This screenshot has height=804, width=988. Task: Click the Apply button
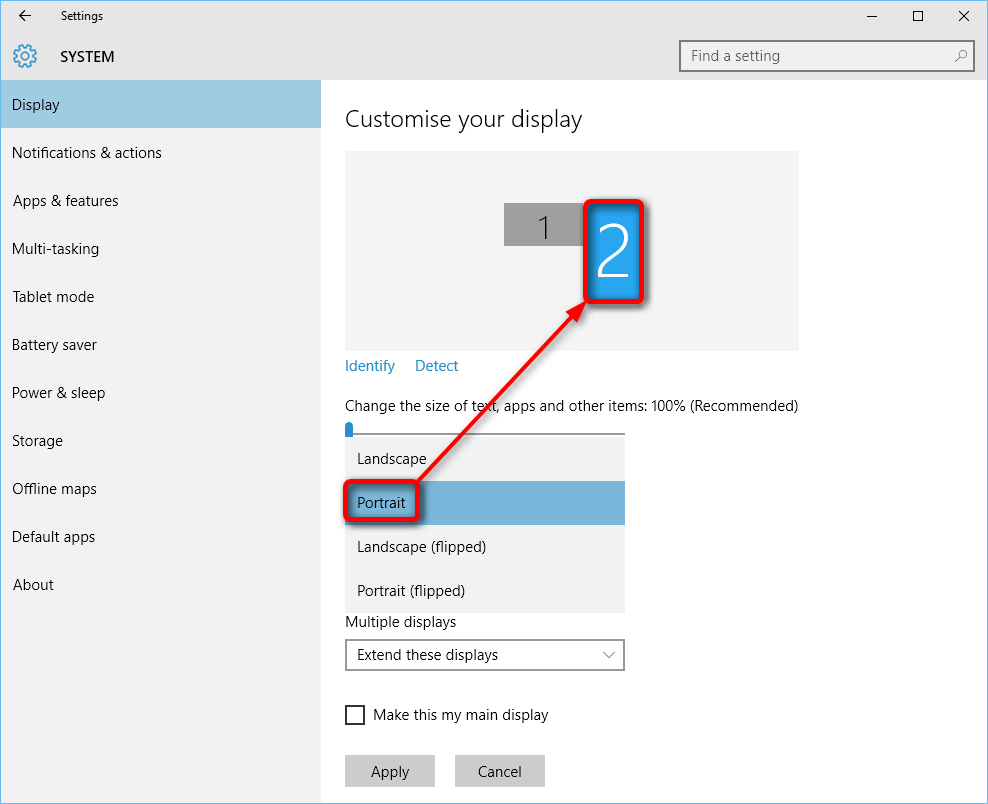click(x=390, y=771)
